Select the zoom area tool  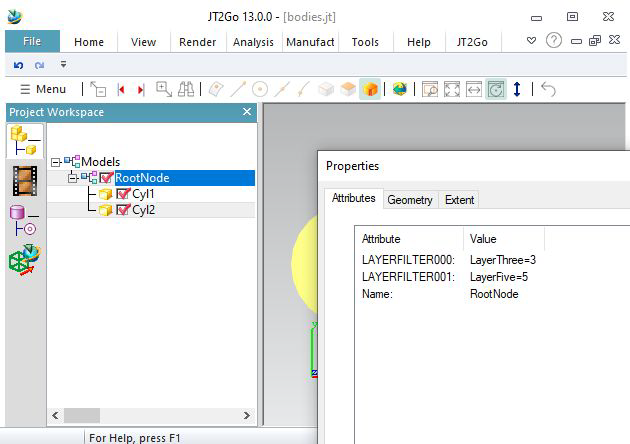point(164,89)
